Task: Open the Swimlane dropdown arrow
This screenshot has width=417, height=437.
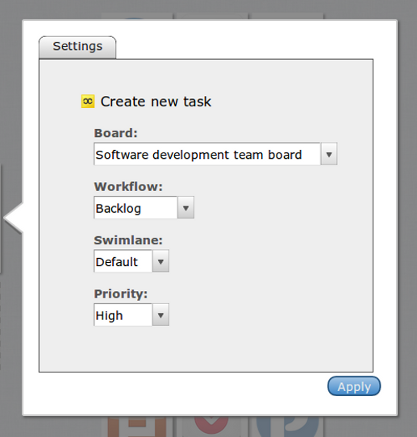Action: [x=160, y=261]
